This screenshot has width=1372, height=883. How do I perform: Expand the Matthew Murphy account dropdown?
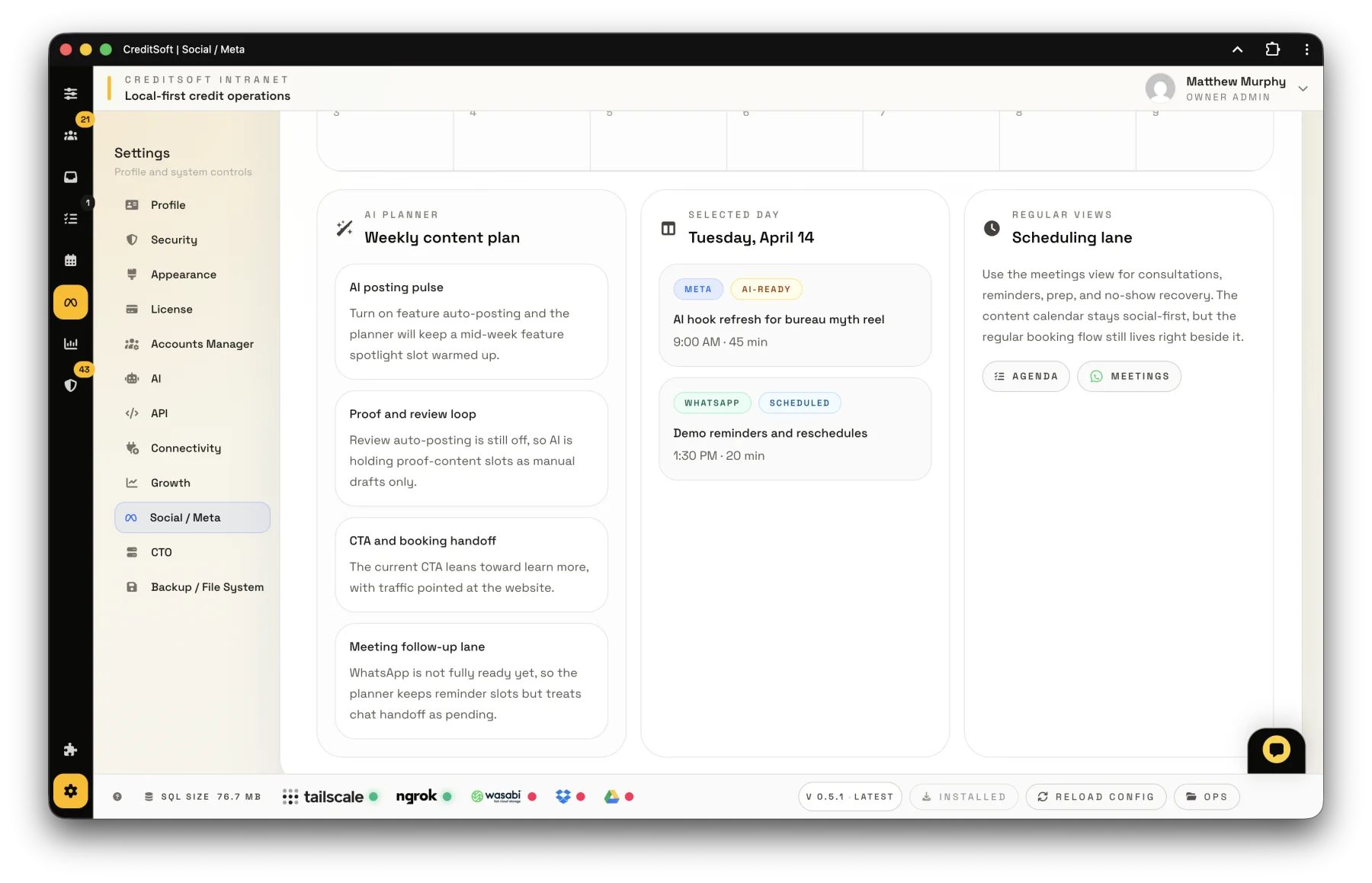1303,88
